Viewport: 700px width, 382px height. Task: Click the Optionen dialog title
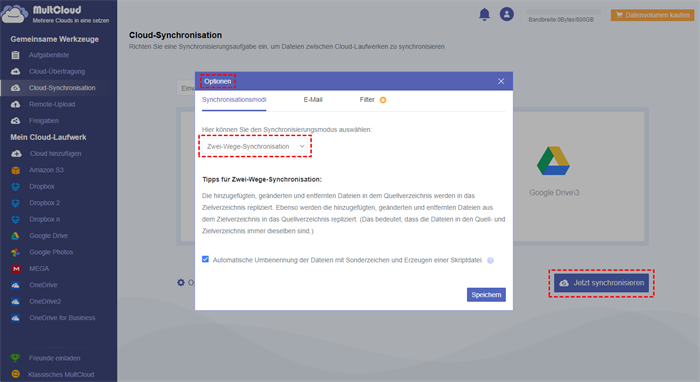[x=218, y=81]
